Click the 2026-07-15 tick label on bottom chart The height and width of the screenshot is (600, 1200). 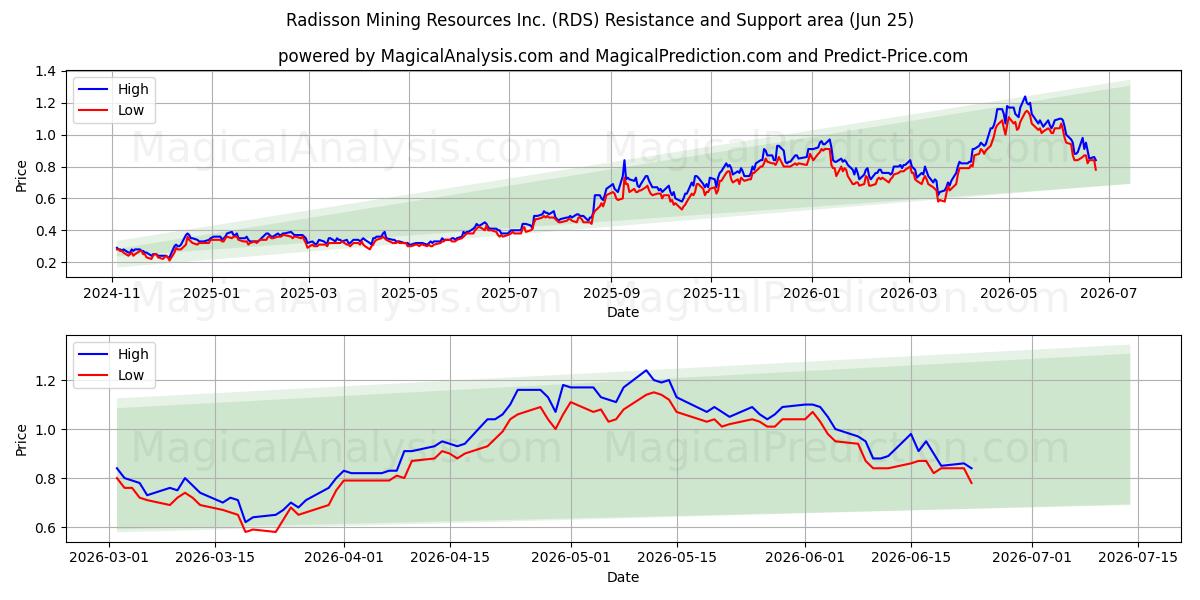click(1138, 559)
